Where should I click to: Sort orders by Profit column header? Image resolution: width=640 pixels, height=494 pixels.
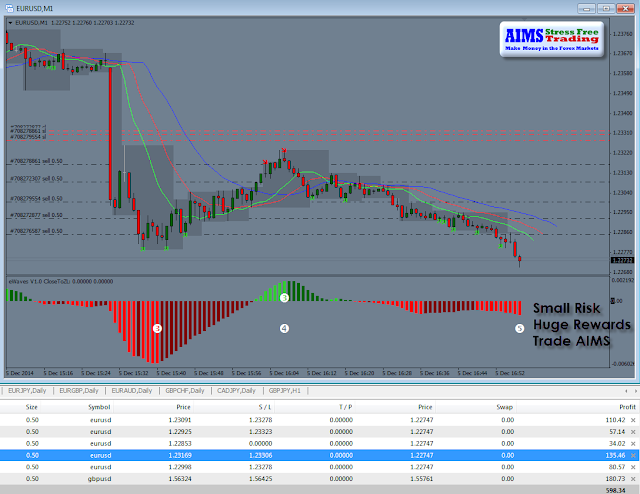pyautogui.click(x=627, y=407)
